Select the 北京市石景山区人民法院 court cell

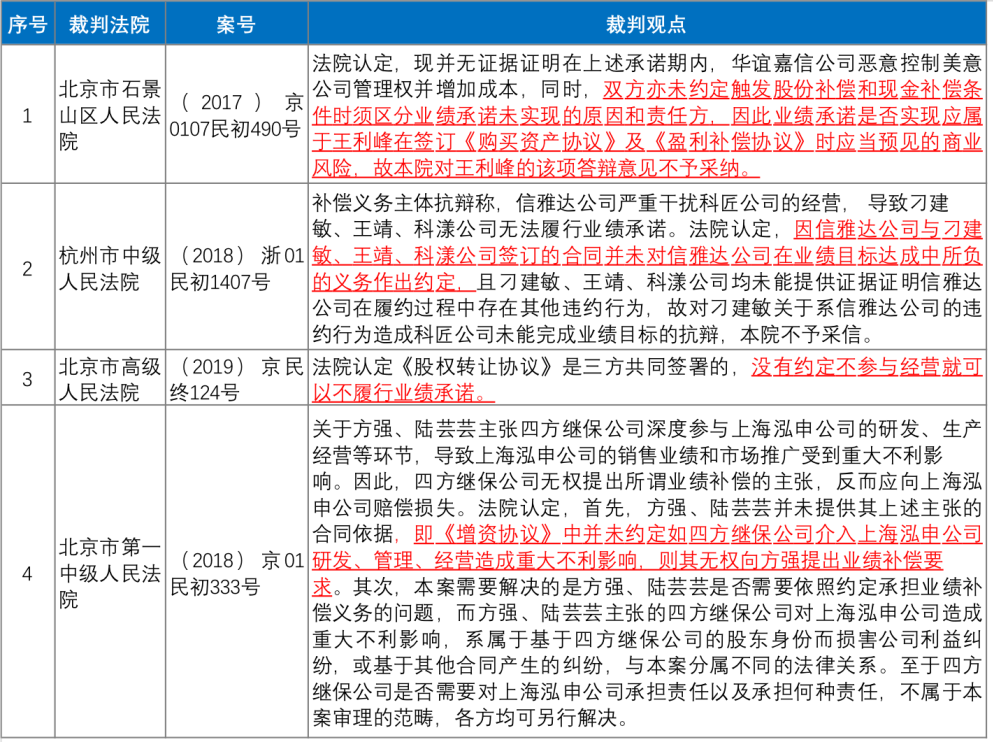[x=108, y=115]
